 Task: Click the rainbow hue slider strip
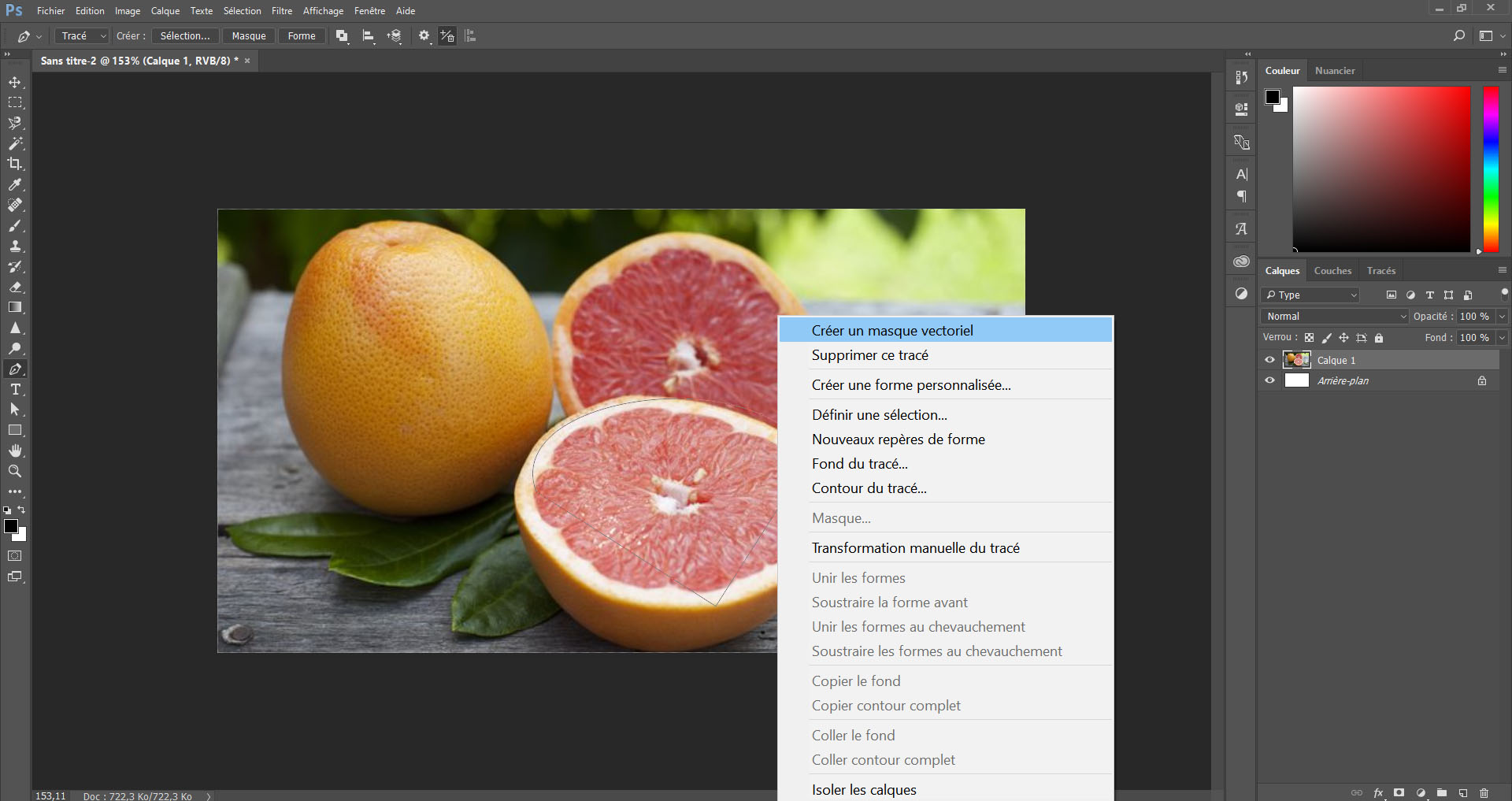coord(1491,169)
